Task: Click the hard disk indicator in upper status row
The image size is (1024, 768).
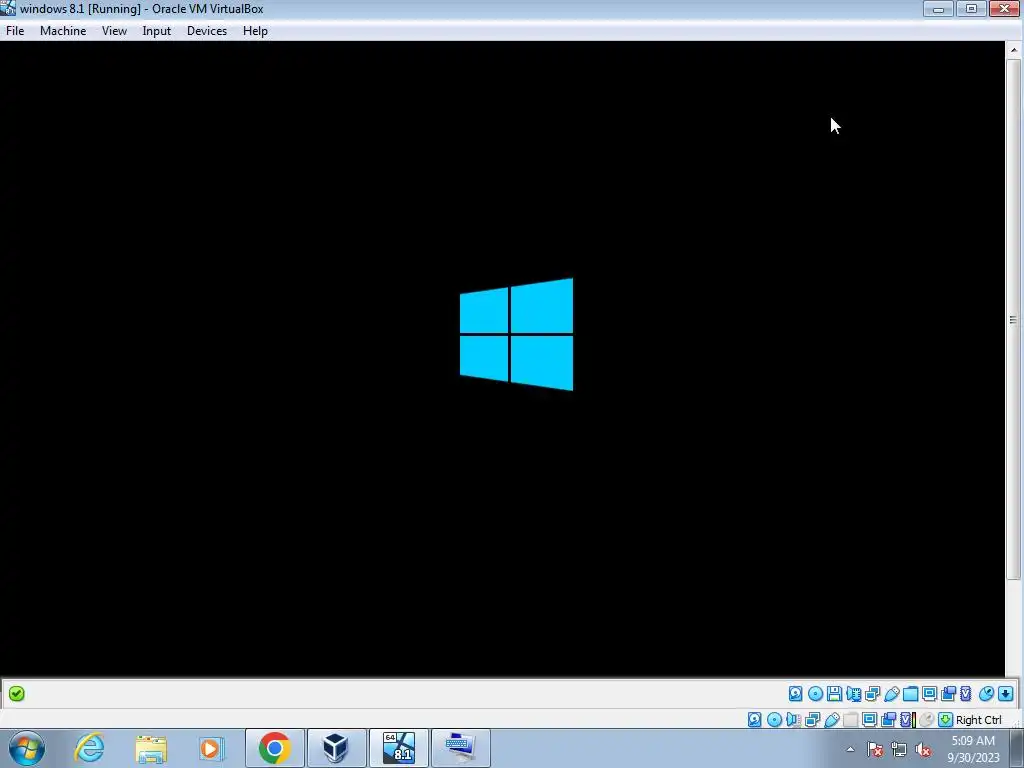Action: pyautogui.click(x=795, y=694)
